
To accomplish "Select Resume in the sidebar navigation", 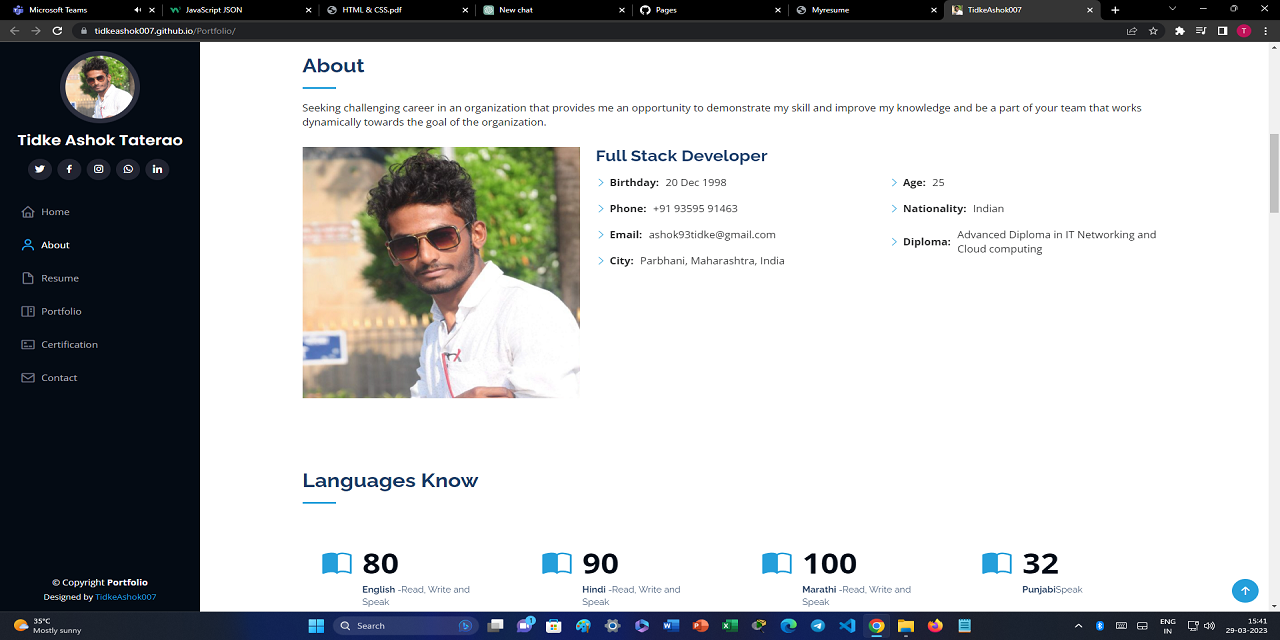I will click(x=58, y=278).
